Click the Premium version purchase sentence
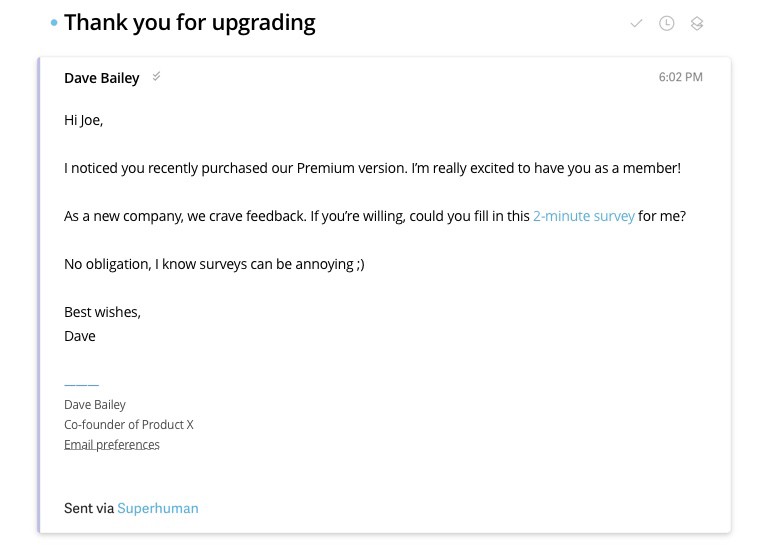Screen dimensions: 766x545 372,168
